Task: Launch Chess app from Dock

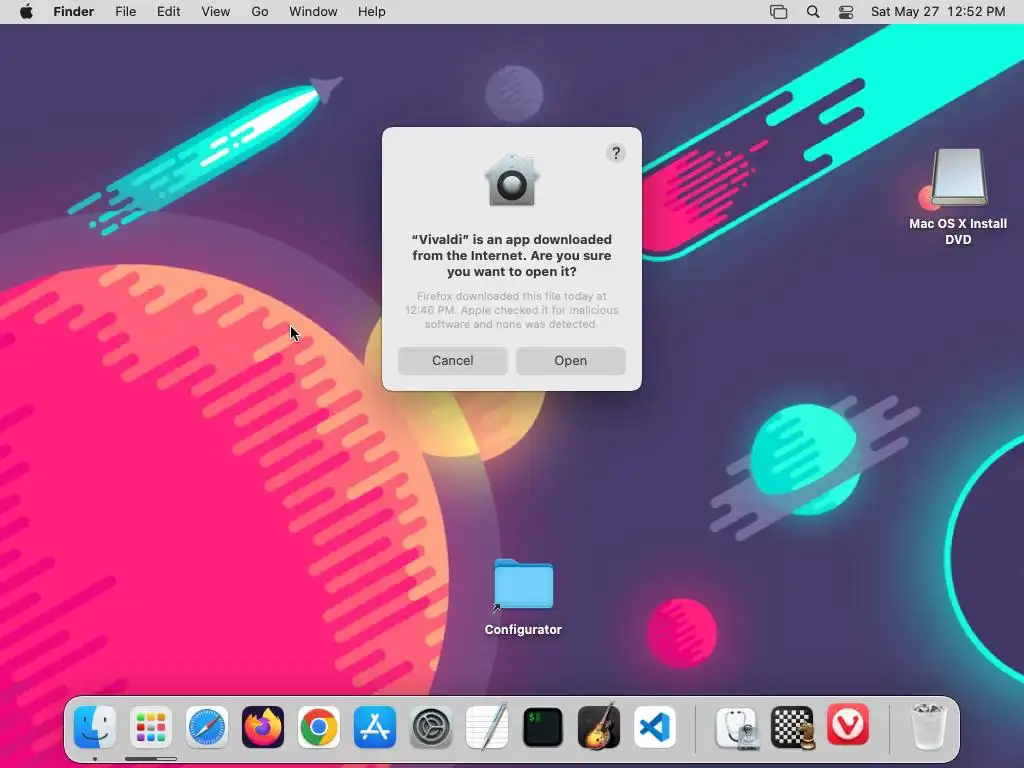Action: click(x=793, y=727)
